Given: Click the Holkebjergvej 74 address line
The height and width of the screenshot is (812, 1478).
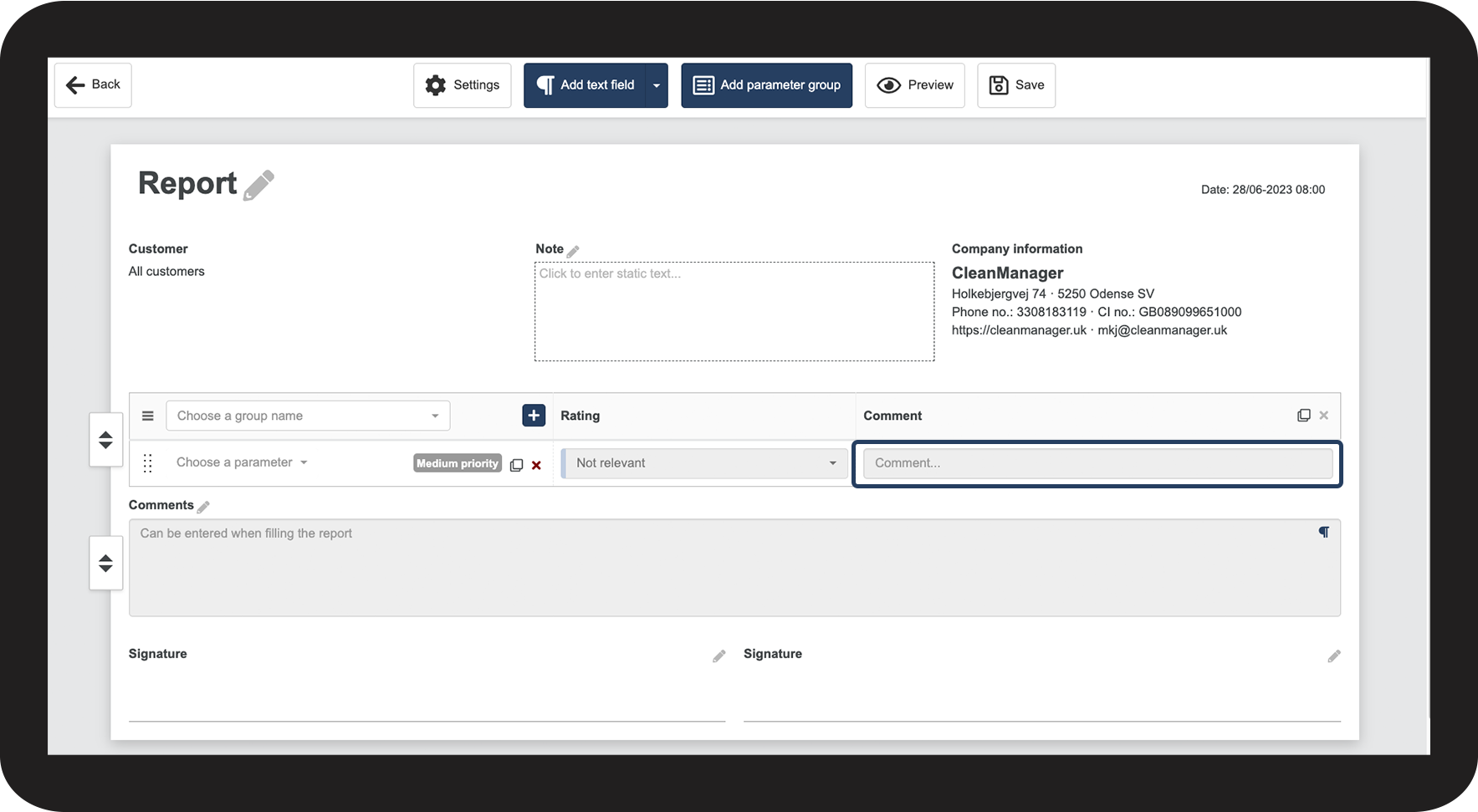Looking at the screenshot, I should coord(1053,294).
